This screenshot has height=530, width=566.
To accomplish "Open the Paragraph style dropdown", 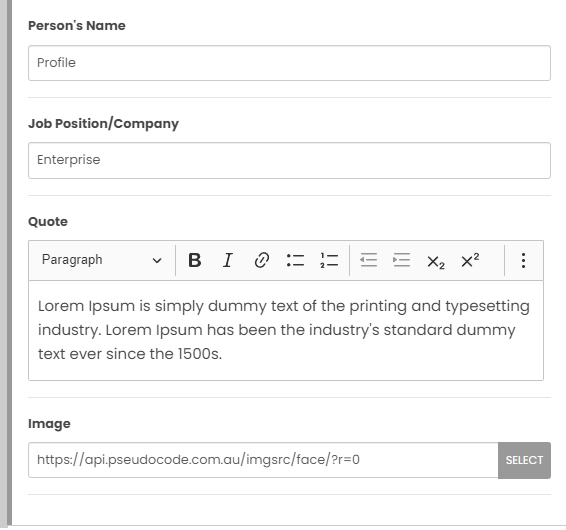I will [x=101, y=260].
